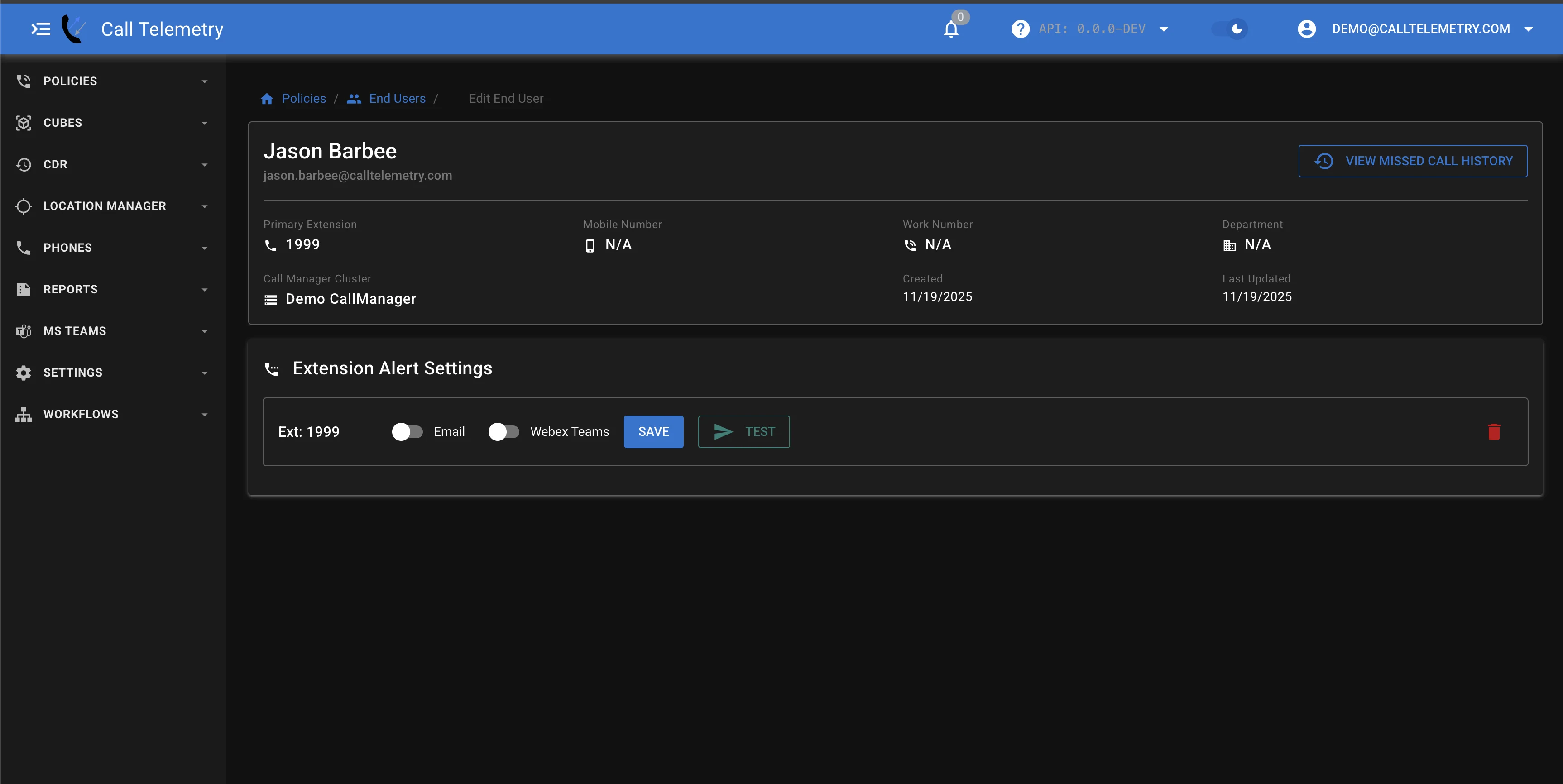The image size is (1563, 784).
Task: Click the home icon in breadcrumbs
Action: (267, 99)
